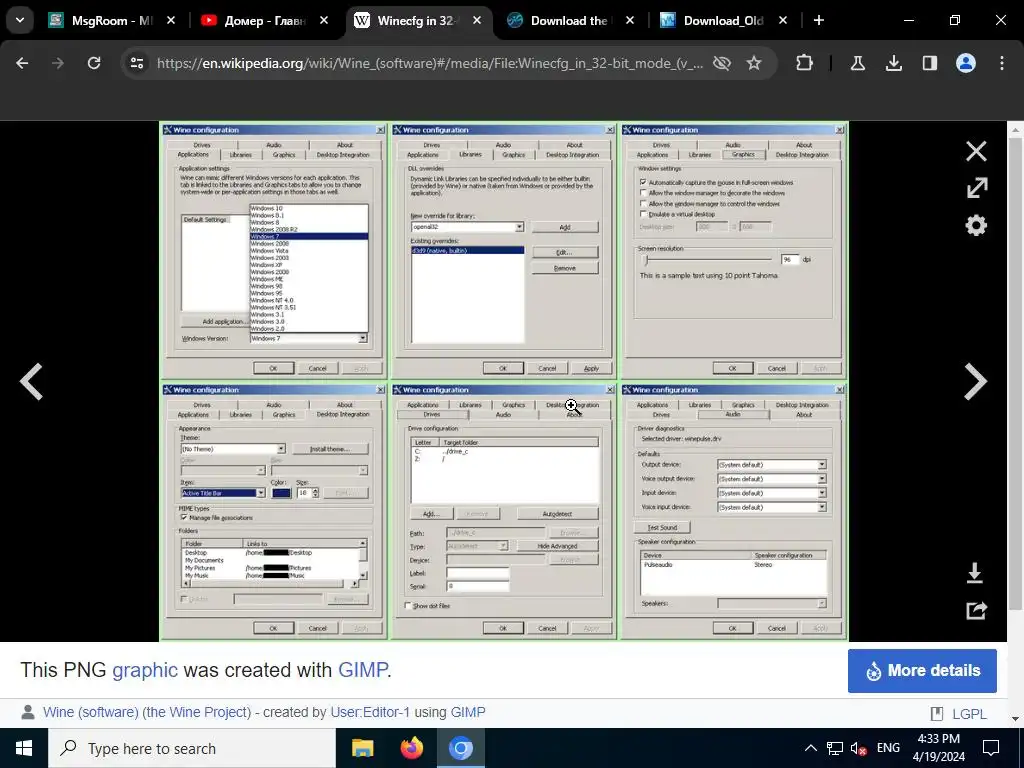View site information icon in address bar
The width and height of the screenshot is (1024, 768).
pos(137,63)
